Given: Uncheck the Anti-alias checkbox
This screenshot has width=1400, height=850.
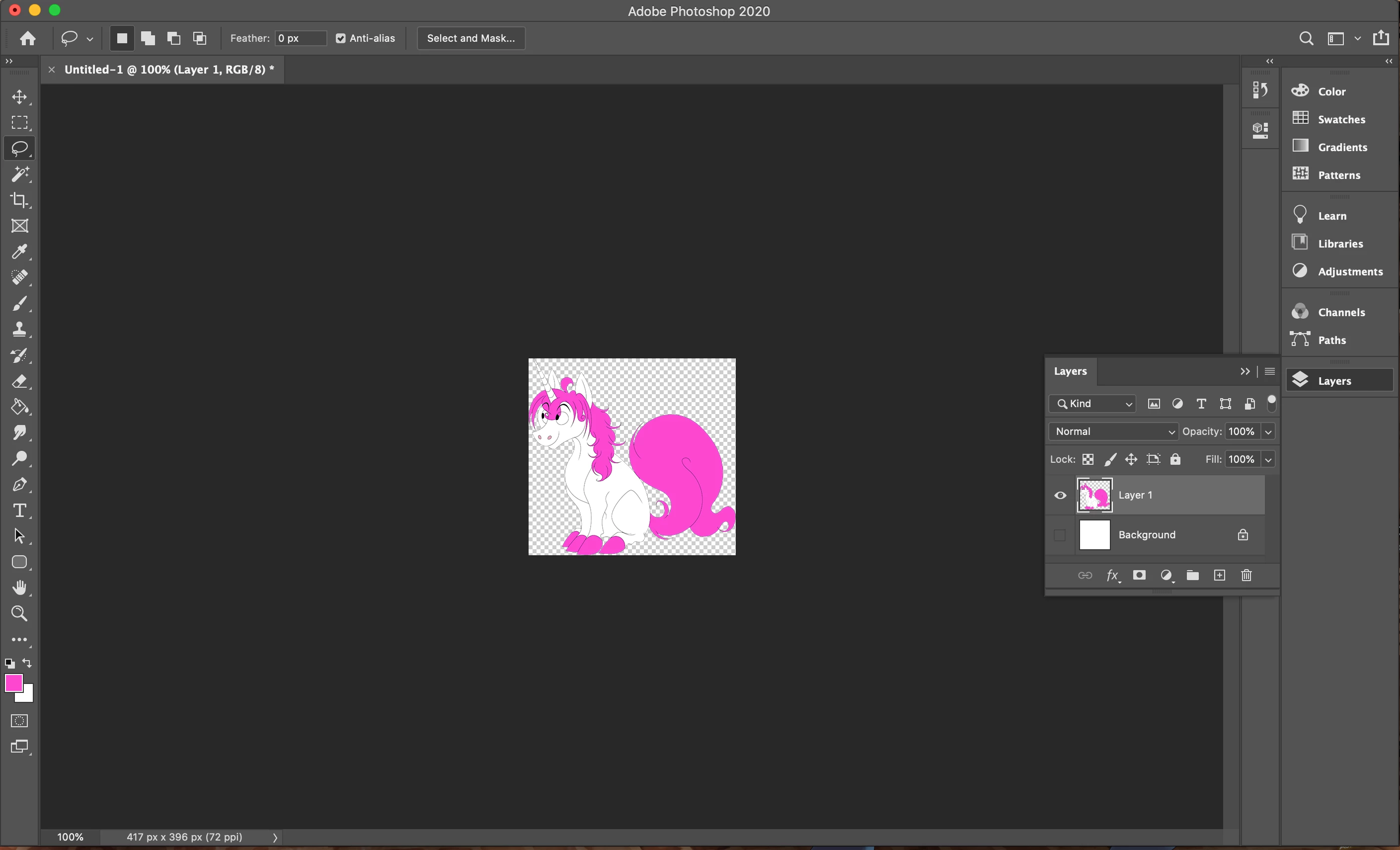Looking at the screenshot, I should (x=340, y=38).
